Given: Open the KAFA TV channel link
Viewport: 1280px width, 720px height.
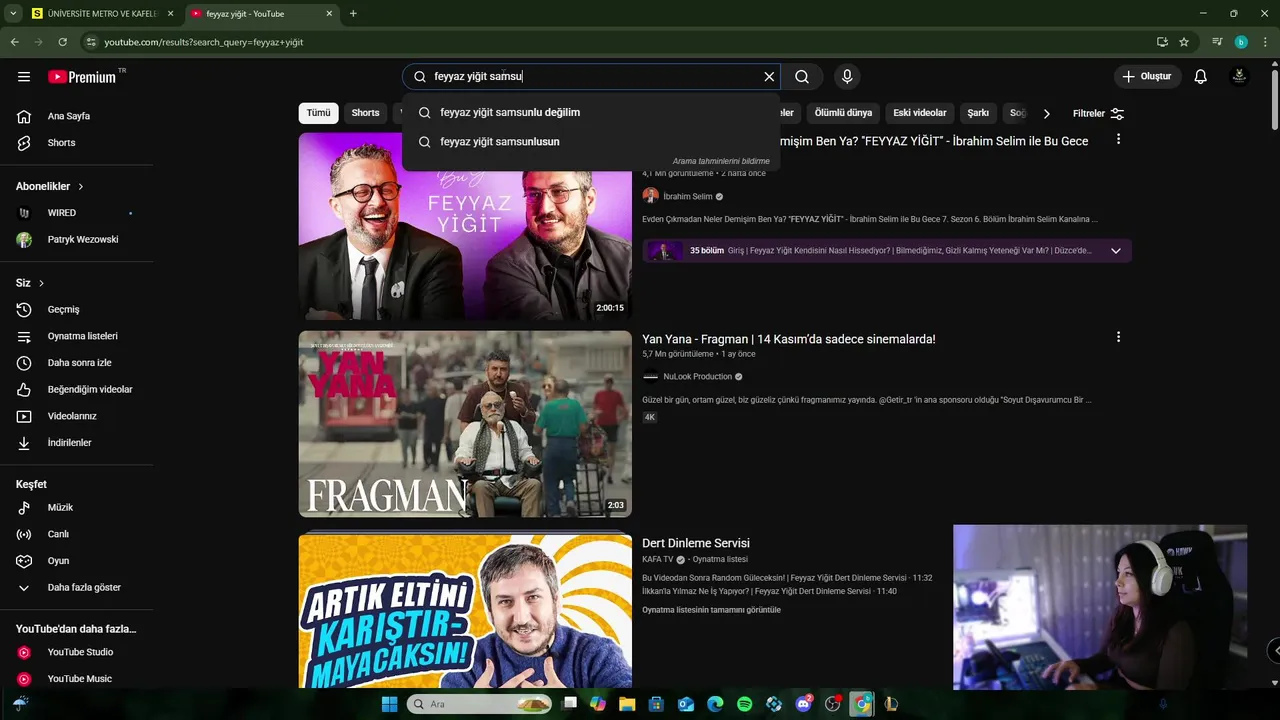Looking at the screenshot, I should click(658, 559).
